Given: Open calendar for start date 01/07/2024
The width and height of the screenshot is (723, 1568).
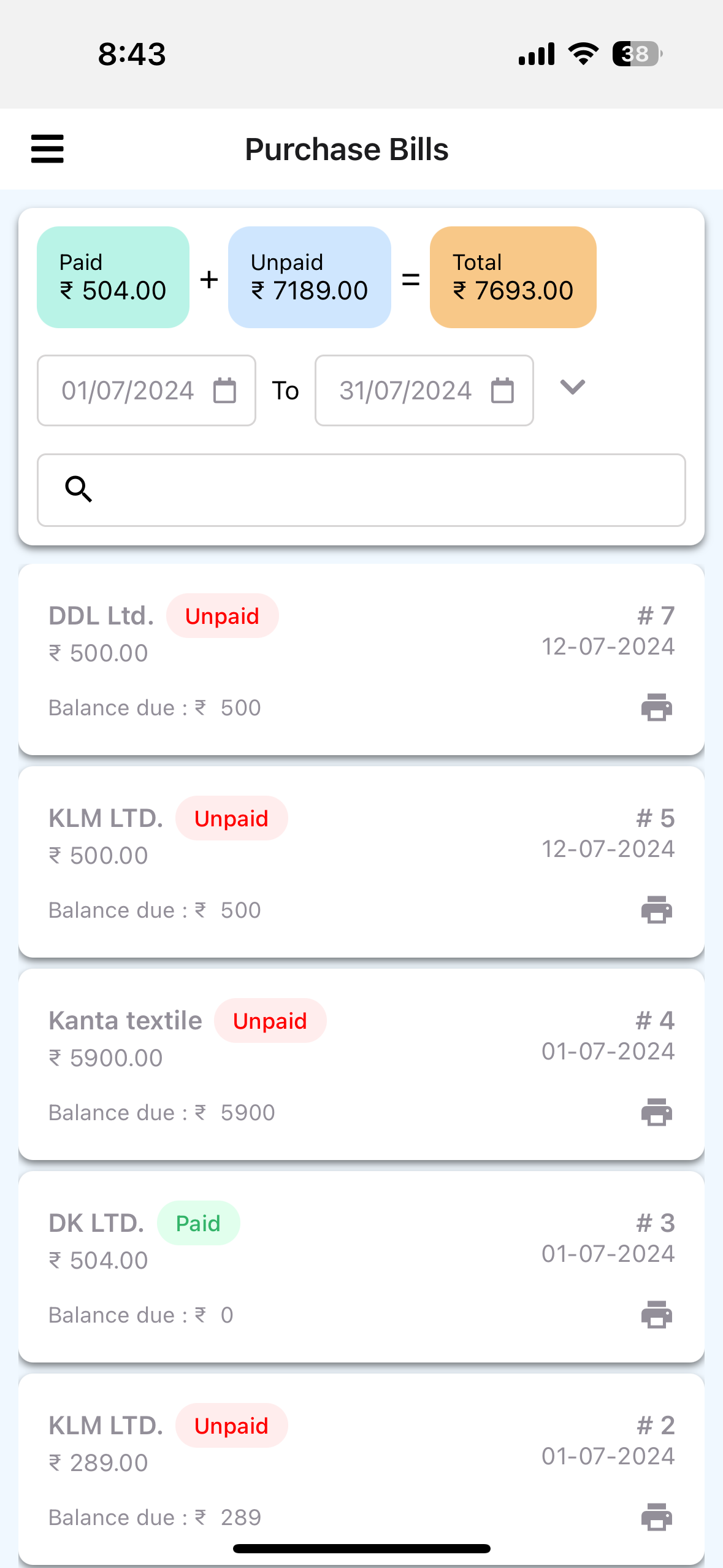Looking at the screenshot, I should coord(224,391).
